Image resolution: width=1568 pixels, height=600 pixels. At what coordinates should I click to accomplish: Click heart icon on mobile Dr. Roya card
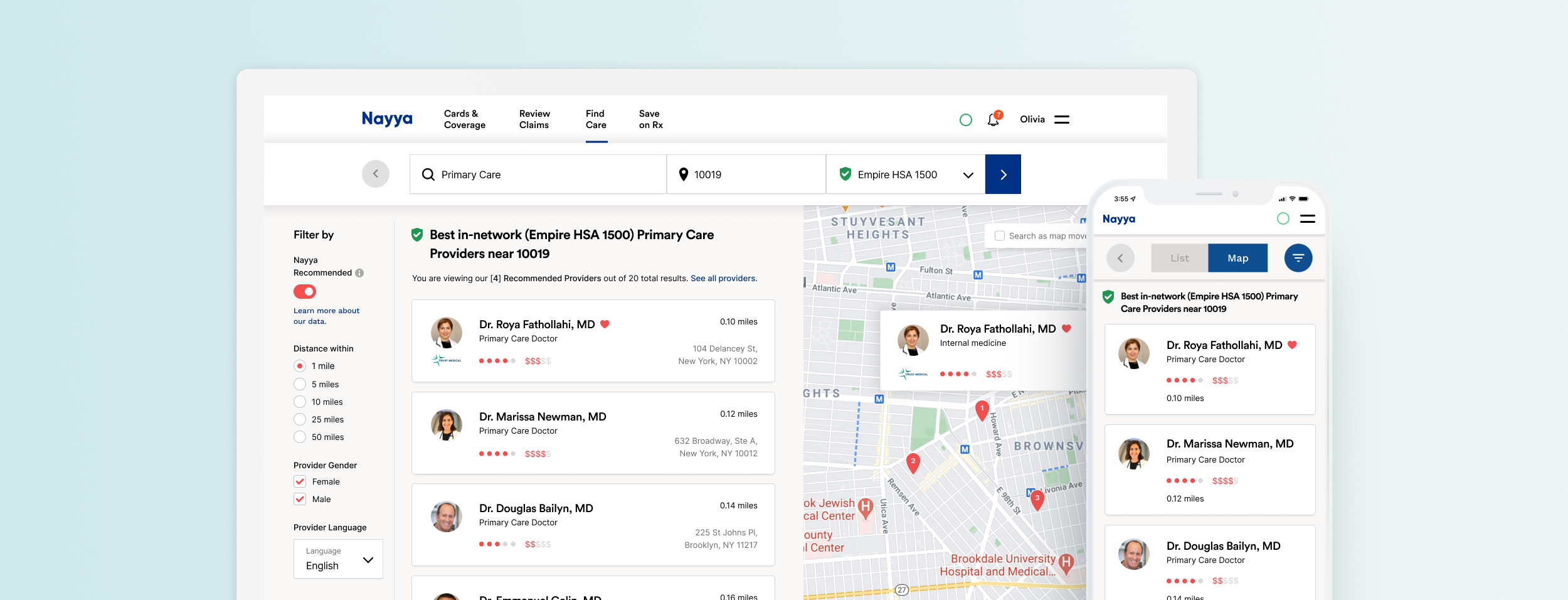point(1292,345)
